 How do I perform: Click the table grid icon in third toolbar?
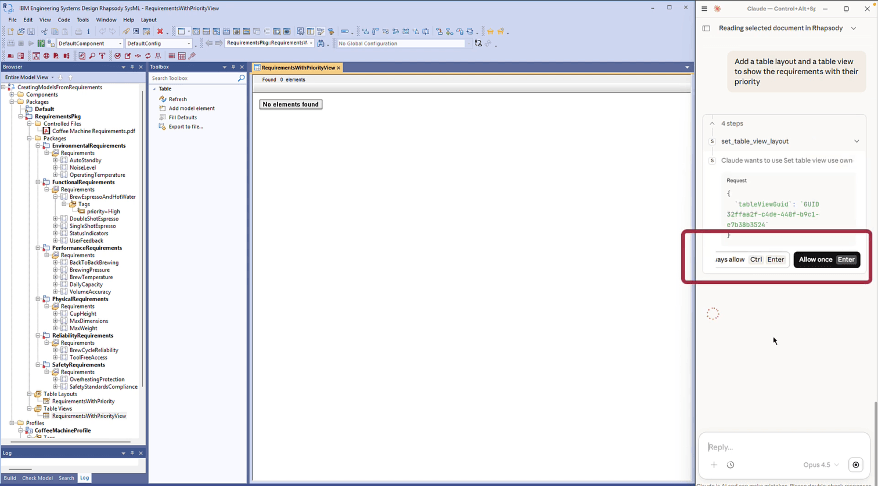click(181, 55)
